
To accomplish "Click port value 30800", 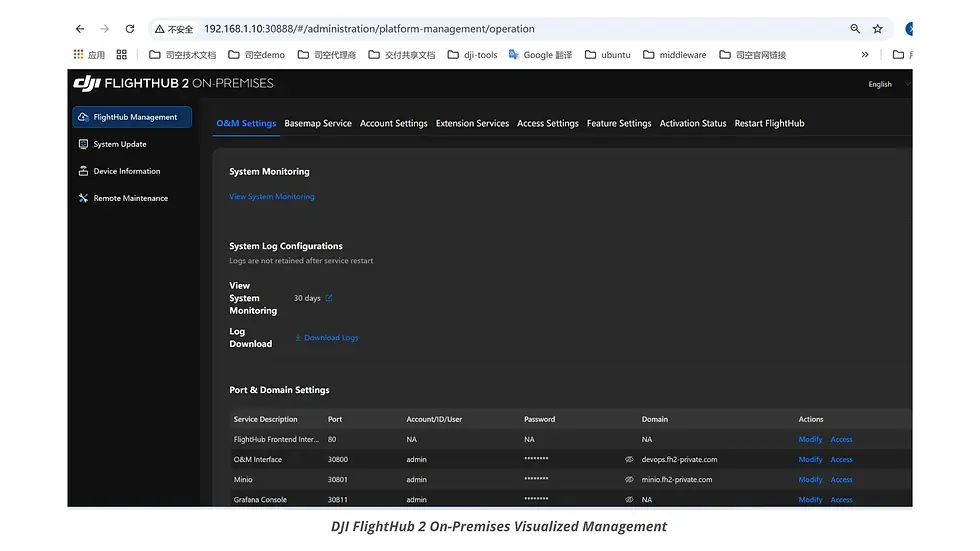I will tap(338, 459).
